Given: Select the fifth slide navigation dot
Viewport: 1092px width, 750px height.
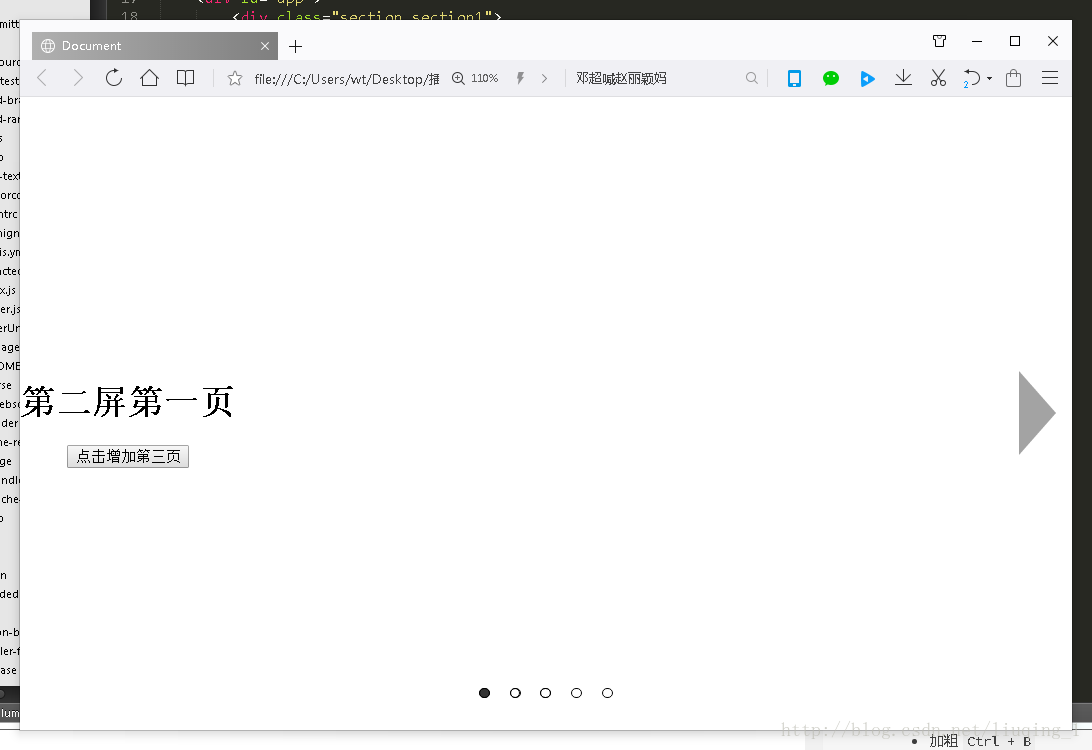Looking at the screenshot, I should click(607, 693).
